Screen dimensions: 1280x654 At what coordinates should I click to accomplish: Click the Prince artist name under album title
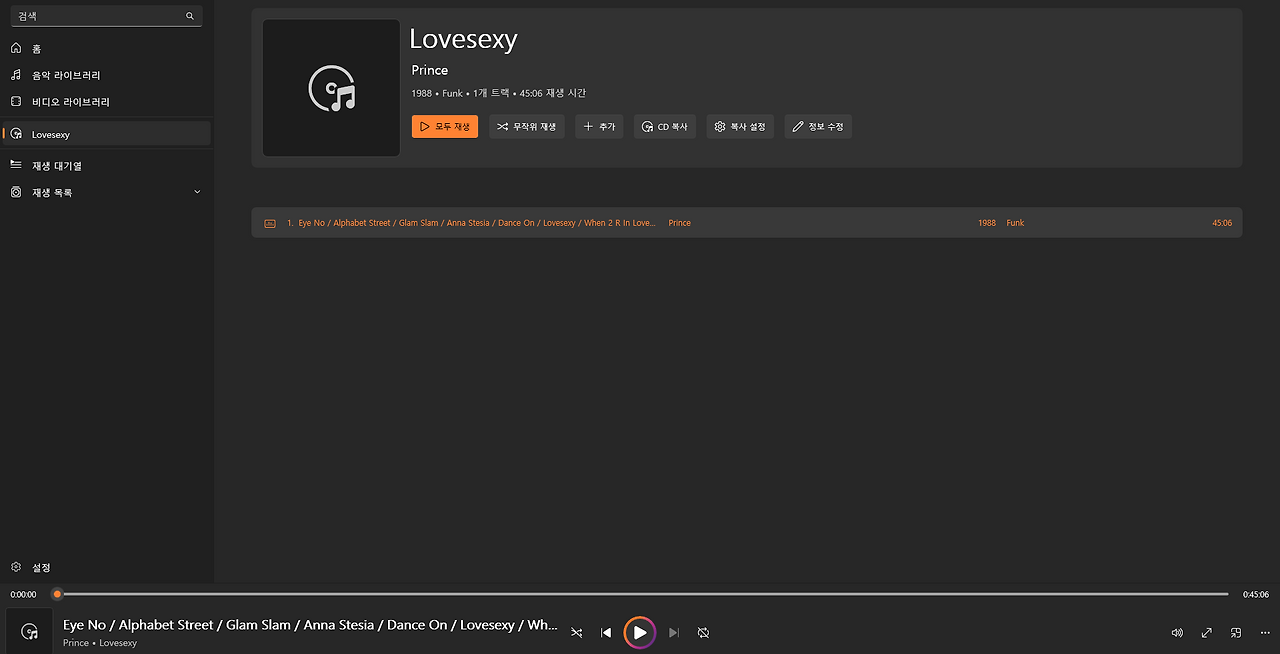pos(430,70)
